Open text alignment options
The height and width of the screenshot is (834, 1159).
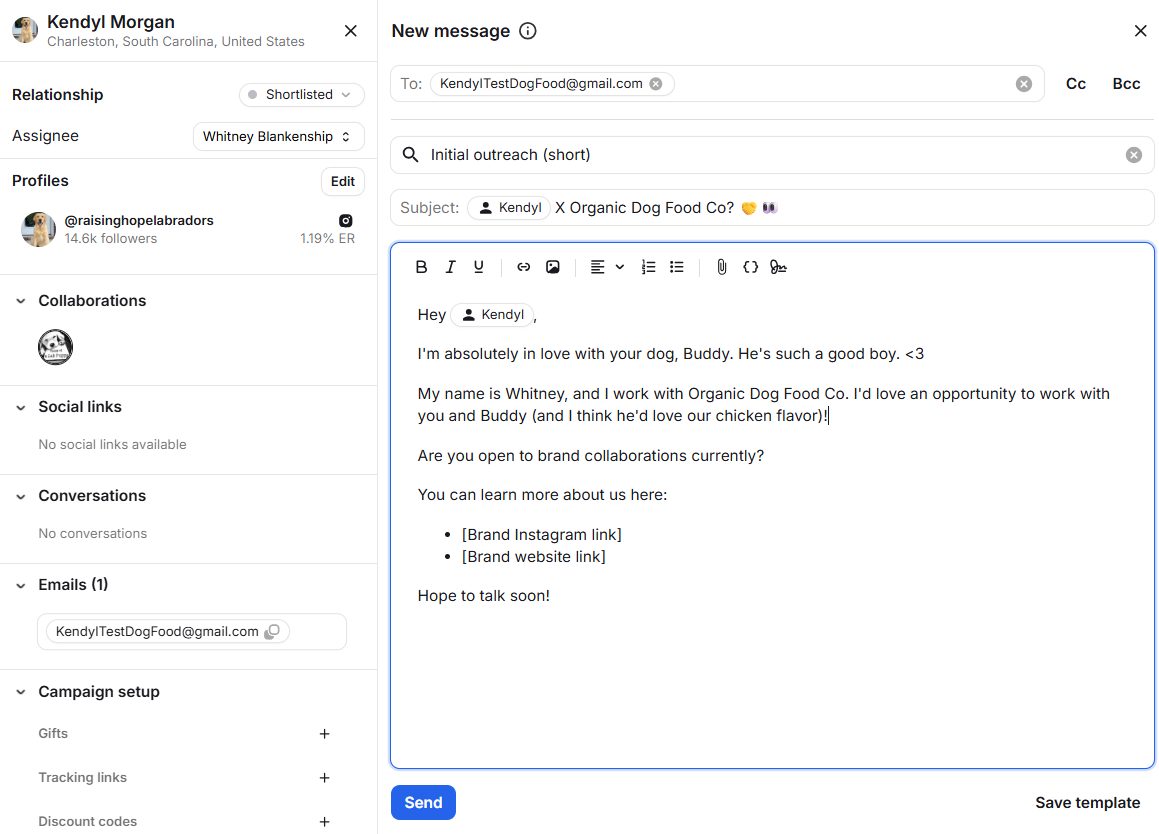(607, 267)
